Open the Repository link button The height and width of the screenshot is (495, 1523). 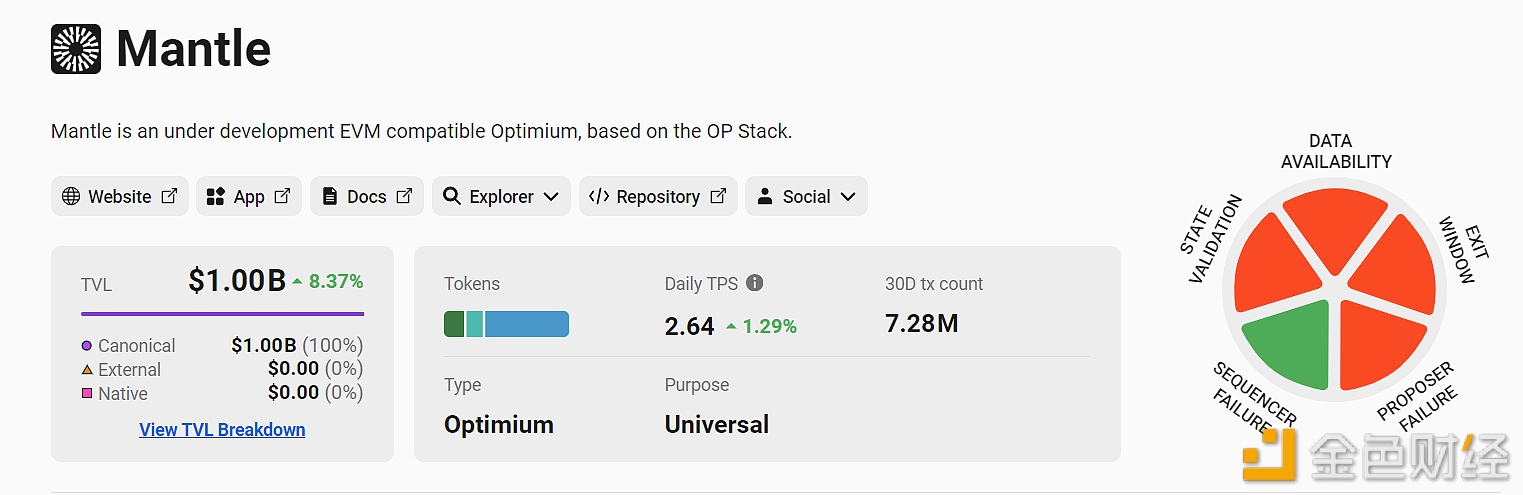(658, 197)
